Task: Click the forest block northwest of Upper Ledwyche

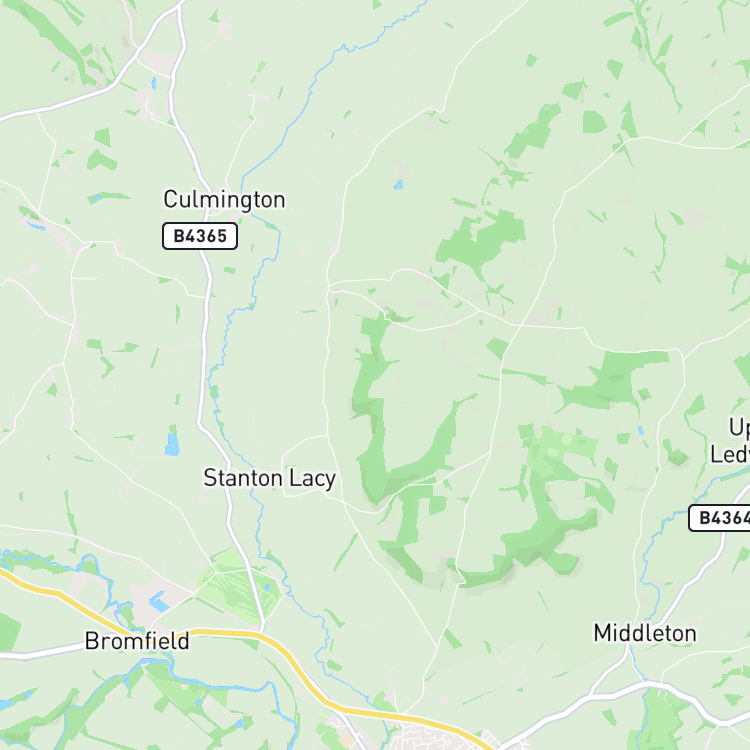Action: pos(617,378)
